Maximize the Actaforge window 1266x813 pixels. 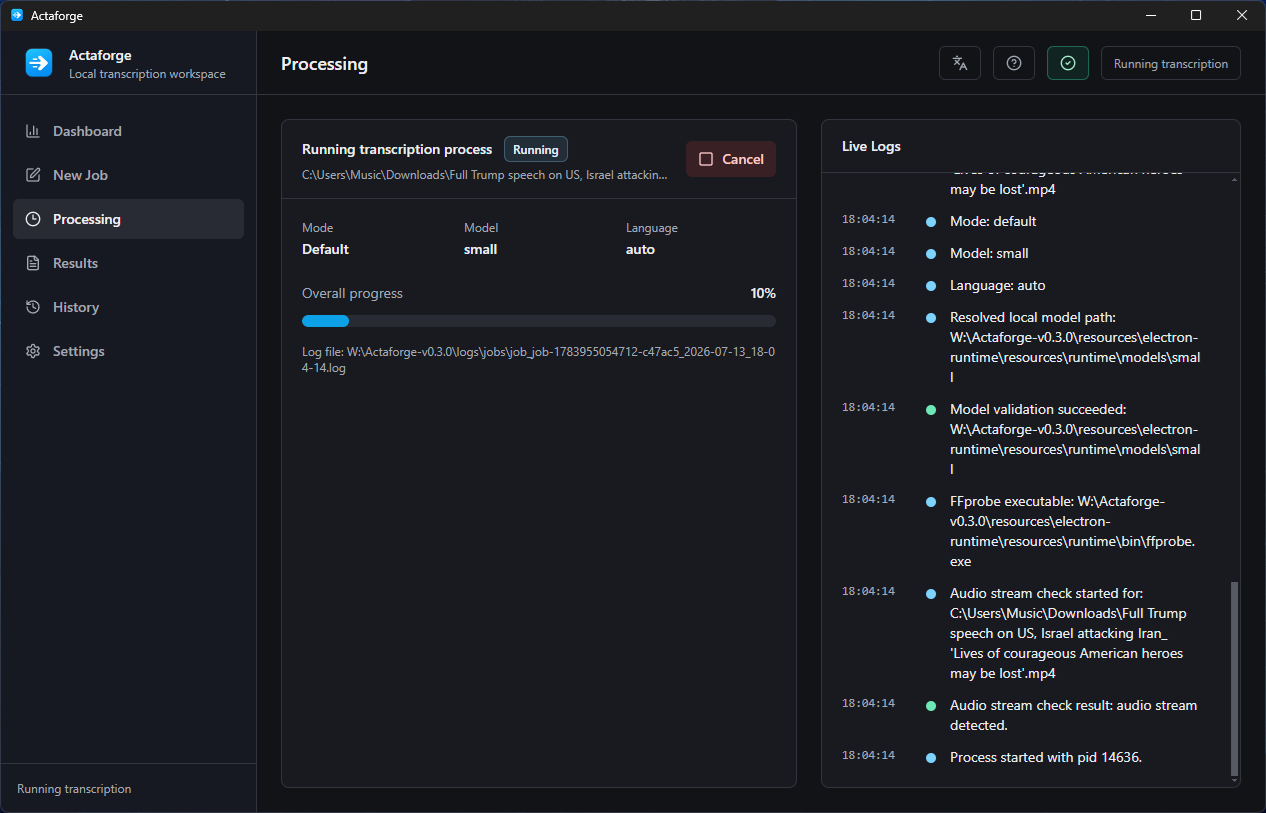1196,15
